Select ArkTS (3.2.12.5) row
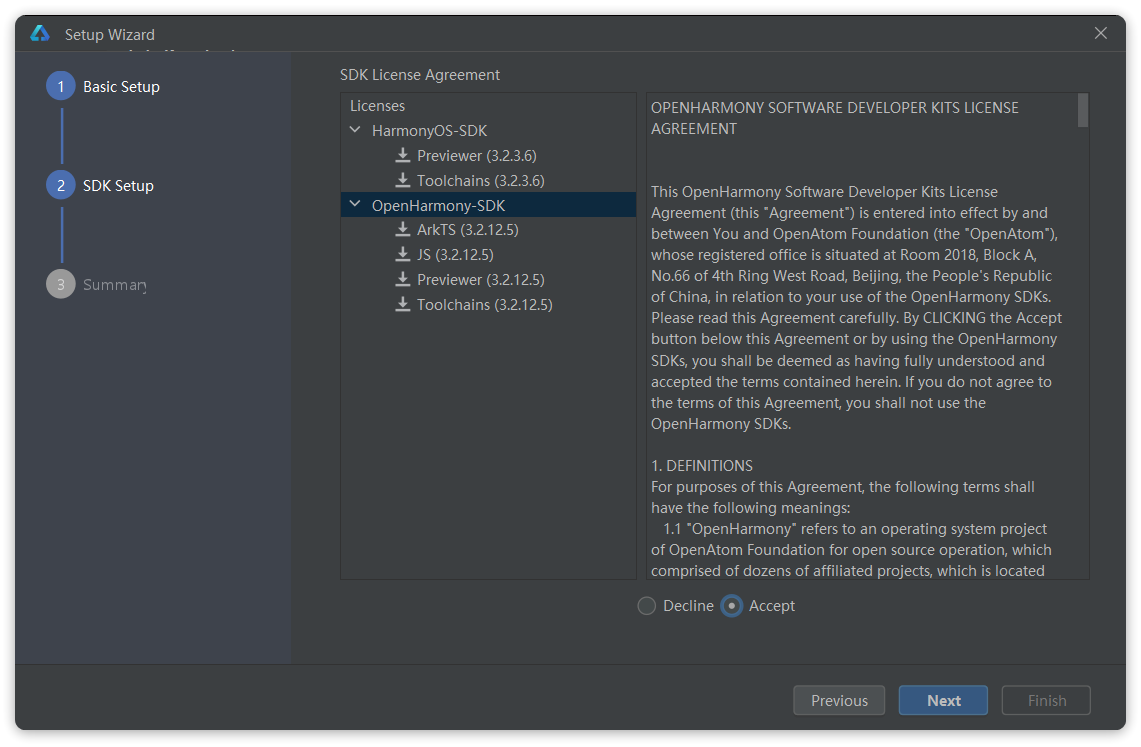The width and height of the screenshot is (1141, 747). [488, 230]
